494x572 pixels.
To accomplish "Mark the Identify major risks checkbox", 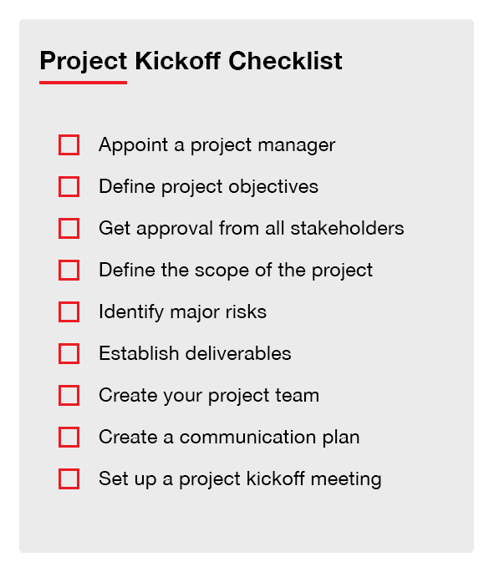I will click(x=69, y=312).
